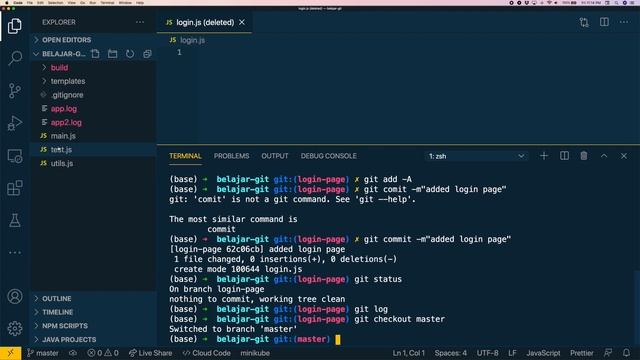Show additional activity bar views
Screen dimensions: 640x360
pyautogui.click(x=15, y=253)
